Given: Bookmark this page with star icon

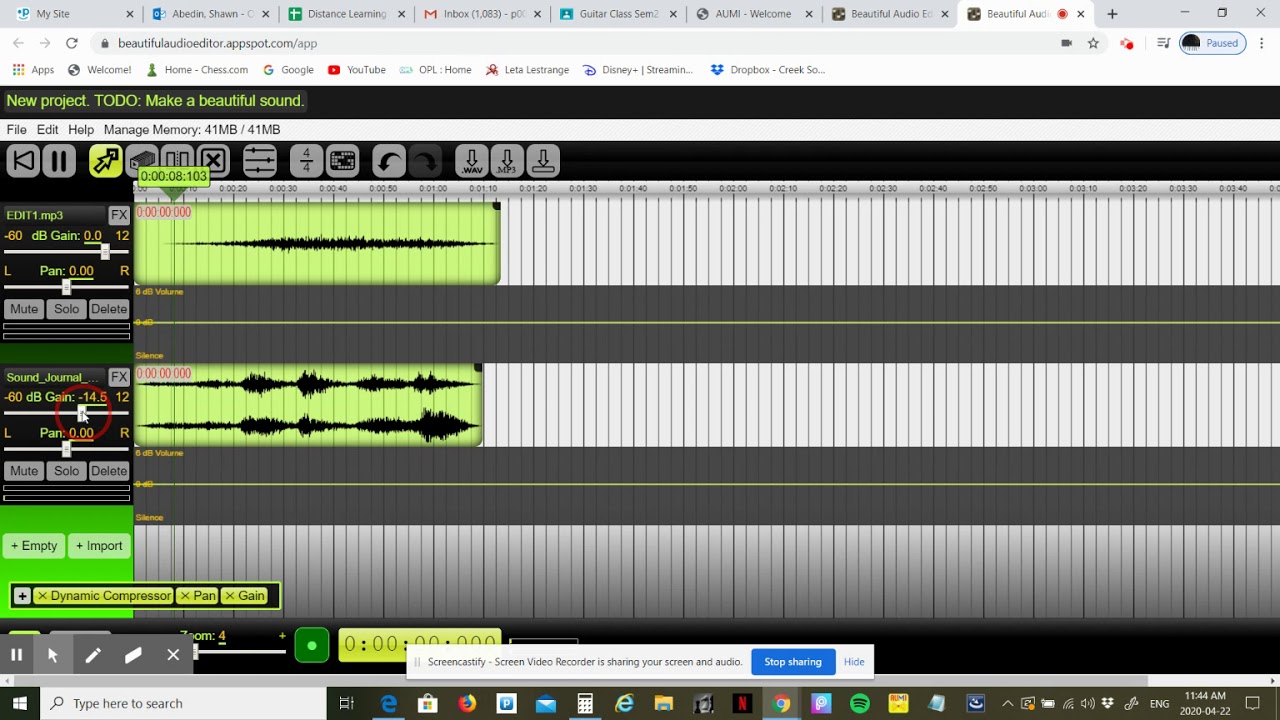Looking at the screenshot, I should pyautogui.click(x=1093, y=43).
